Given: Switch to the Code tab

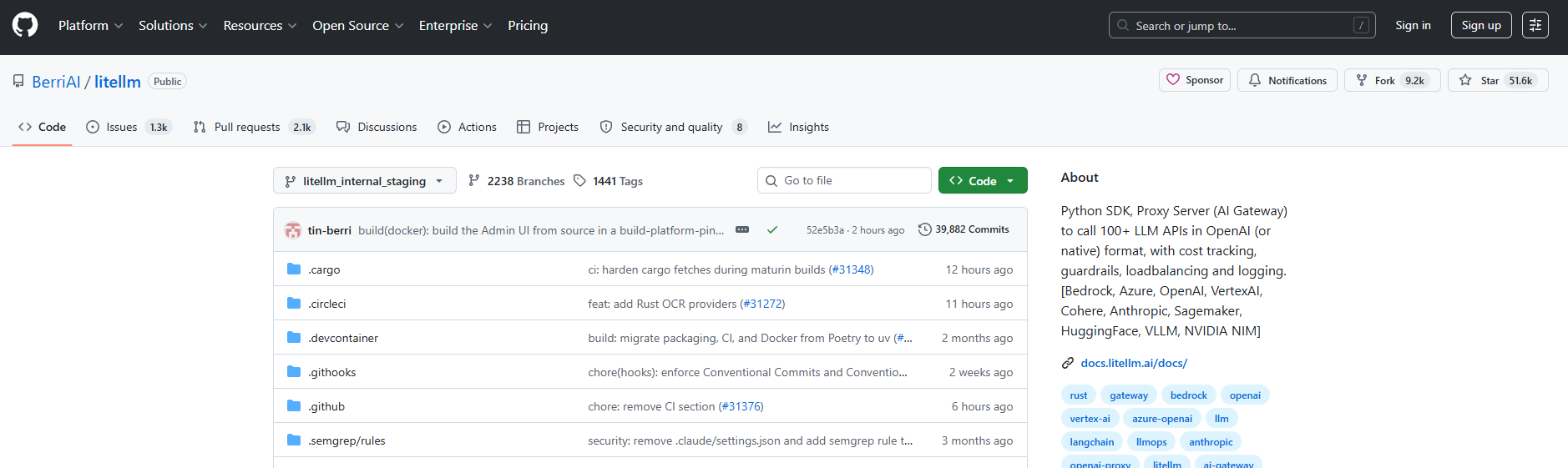Looking at the screenshot, I should pyautogui.click(x=42, y=127).
